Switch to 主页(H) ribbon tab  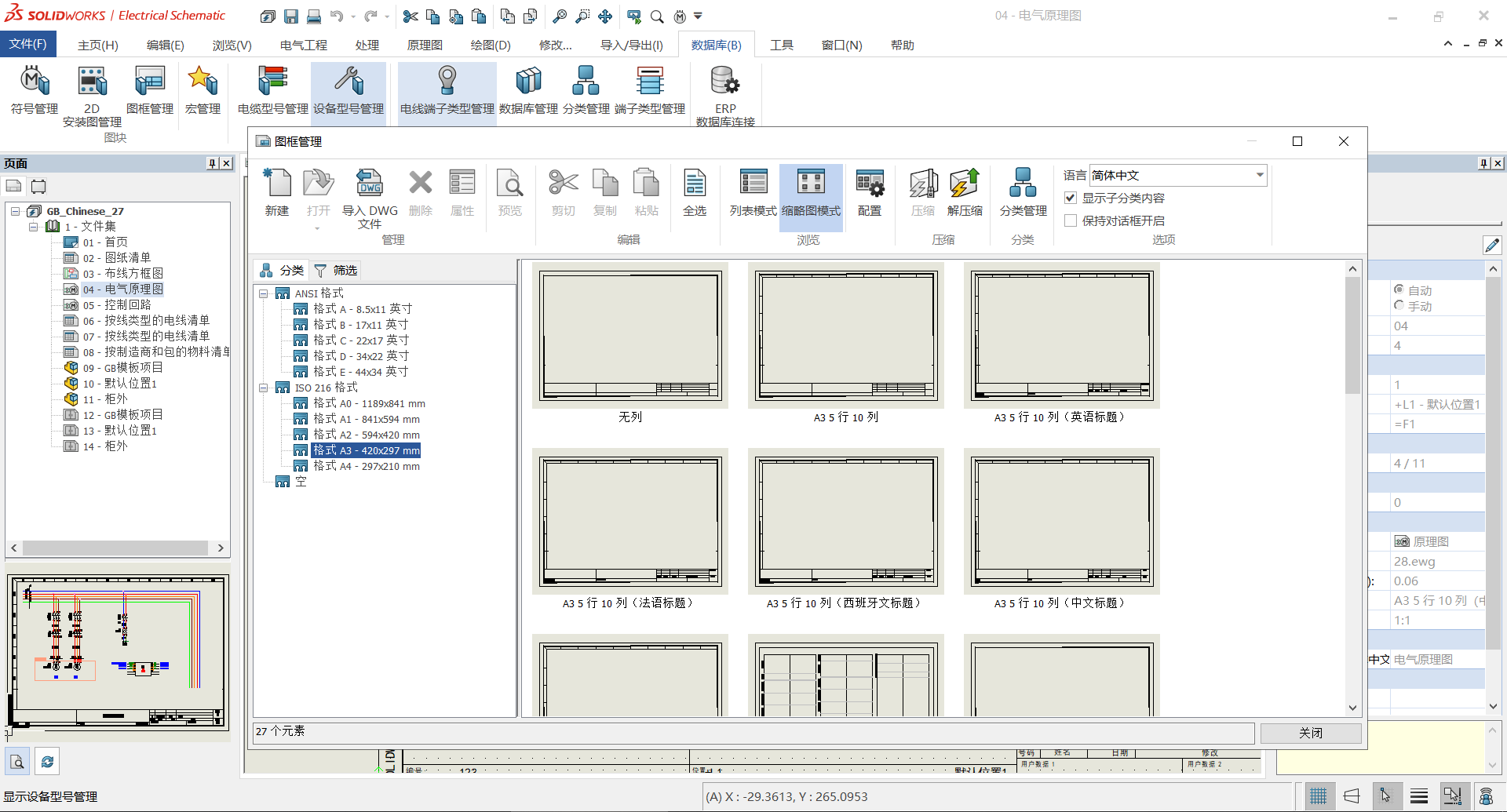click(98, 45)
